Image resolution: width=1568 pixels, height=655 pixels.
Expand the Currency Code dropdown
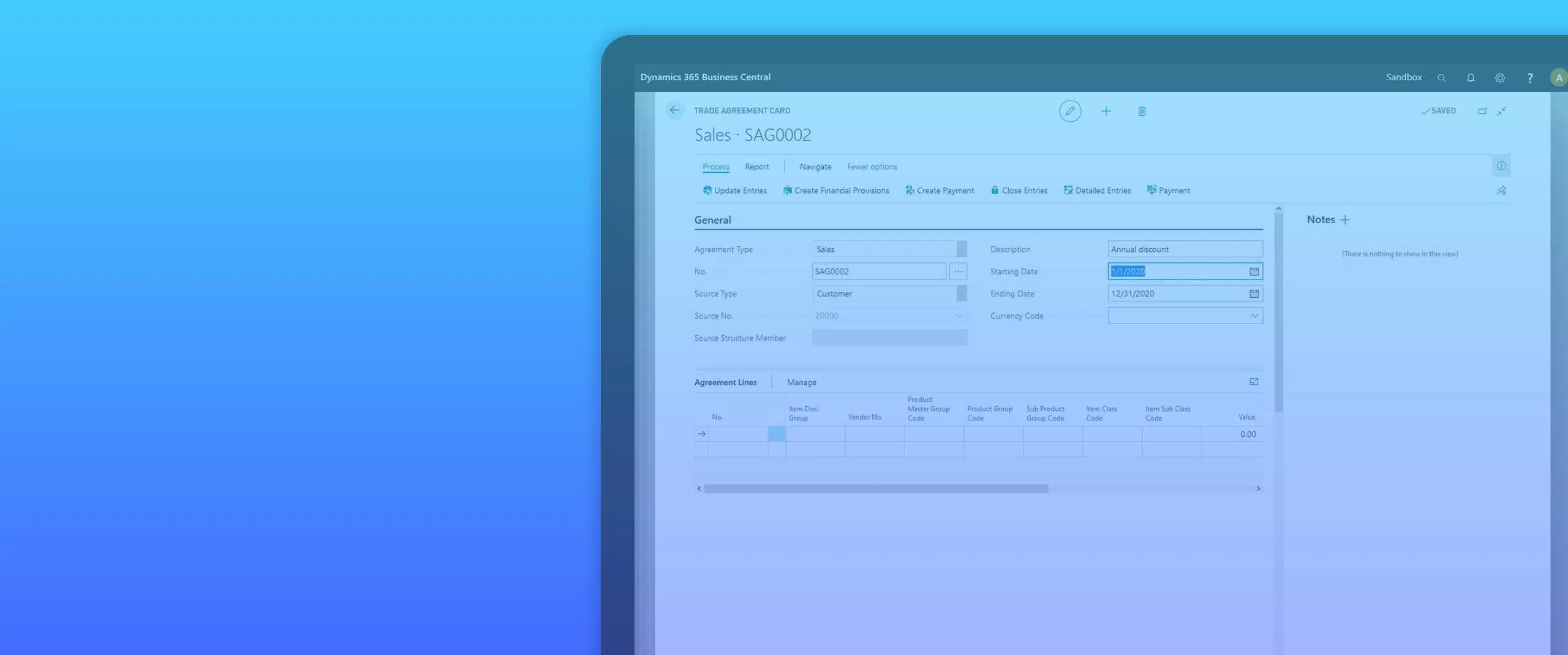[1254, 316]
